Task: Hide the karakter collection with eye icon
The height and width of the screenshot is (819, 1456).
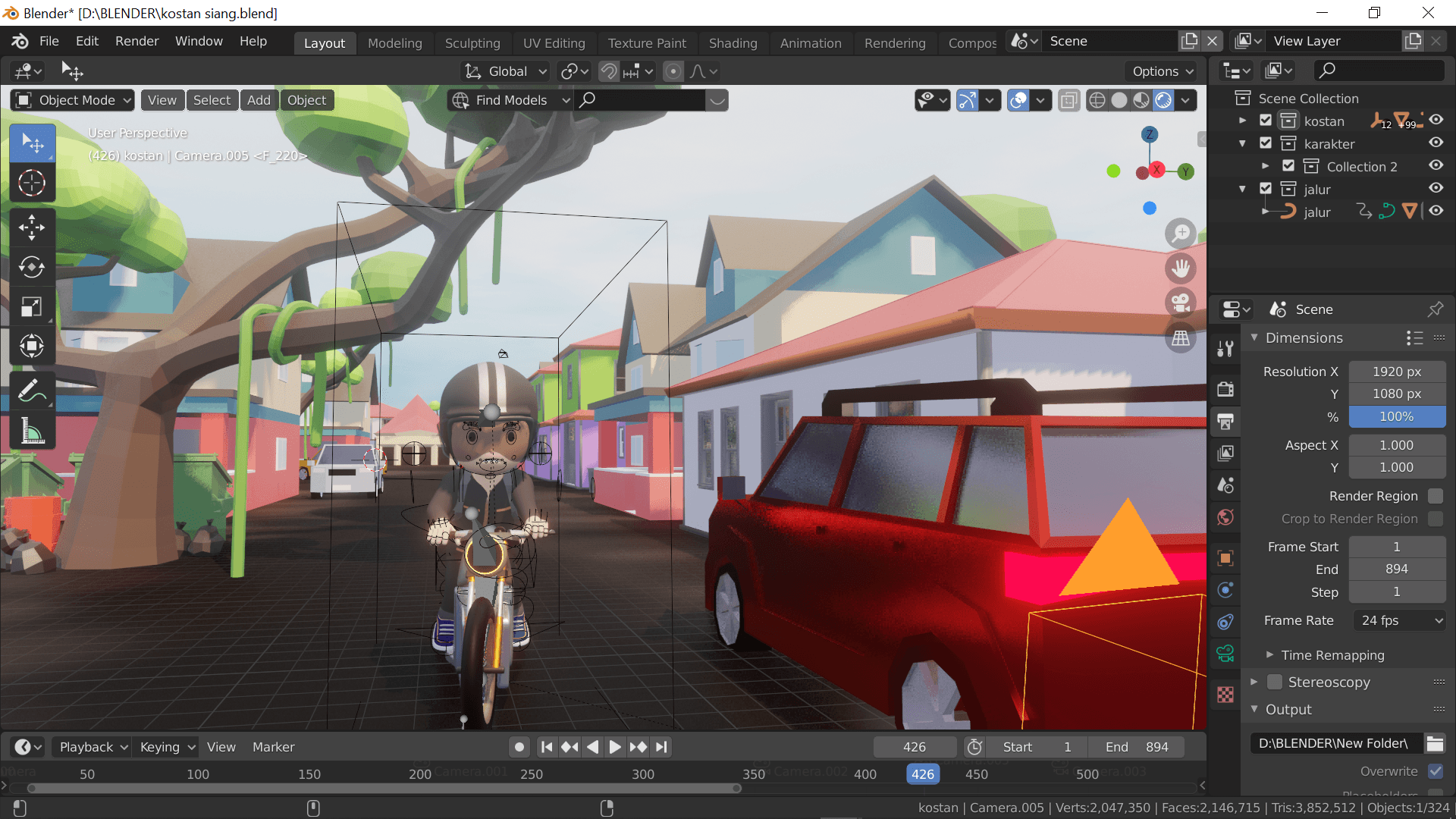Action: [x=1436, y=143]
